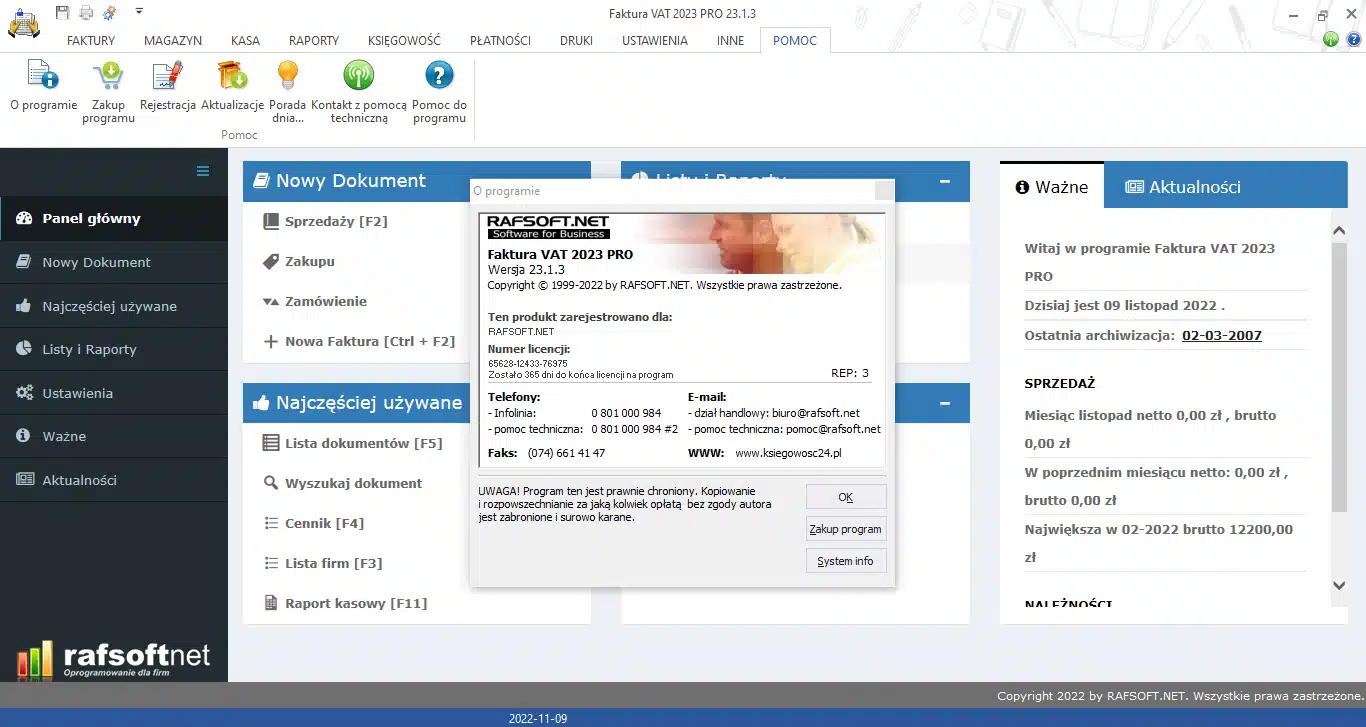Click Pomoc do programu question mark icon
This screenshot has width=1366, height=727.
point(439,76)
